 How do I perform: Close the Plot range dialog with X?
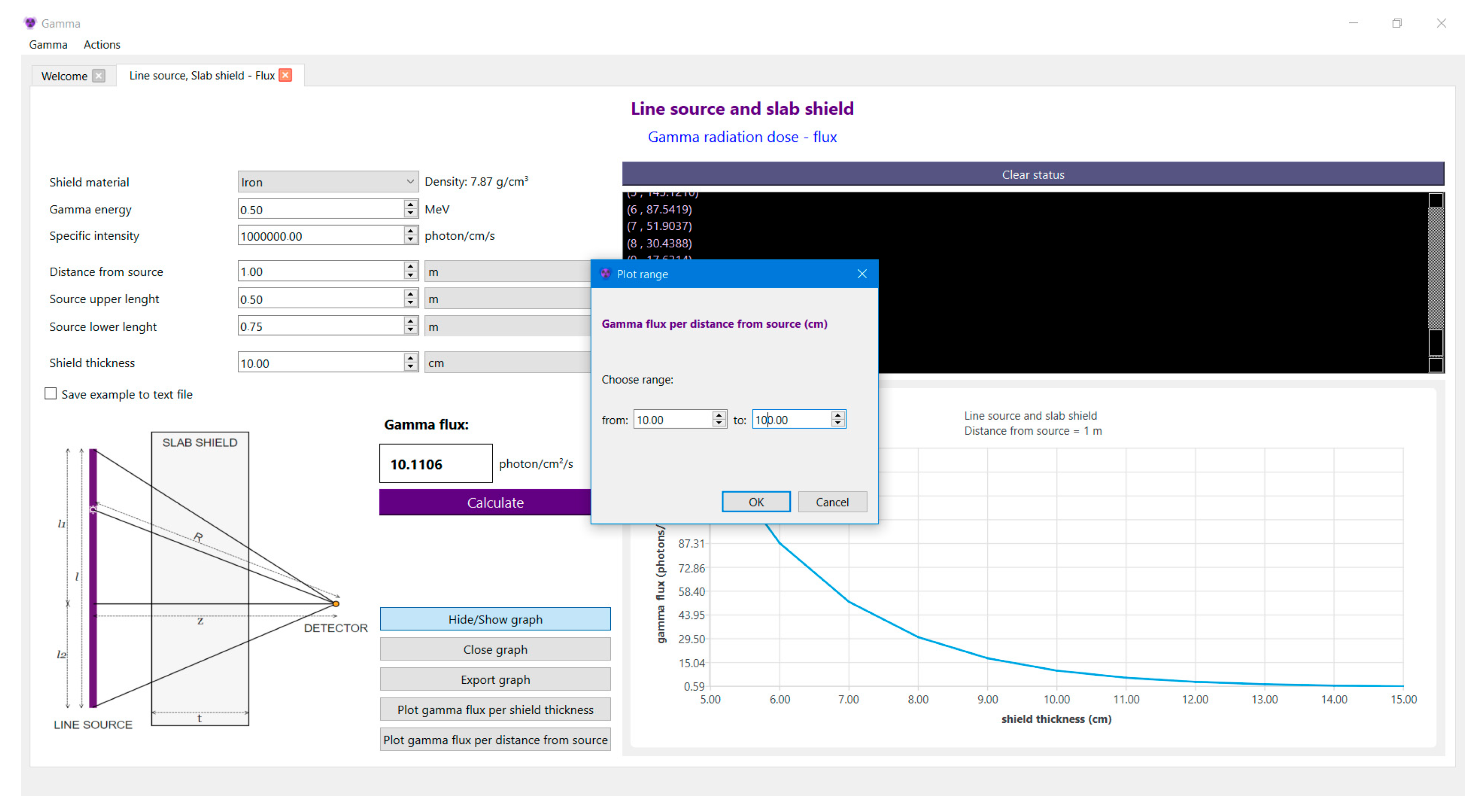[x=861, y=274]
